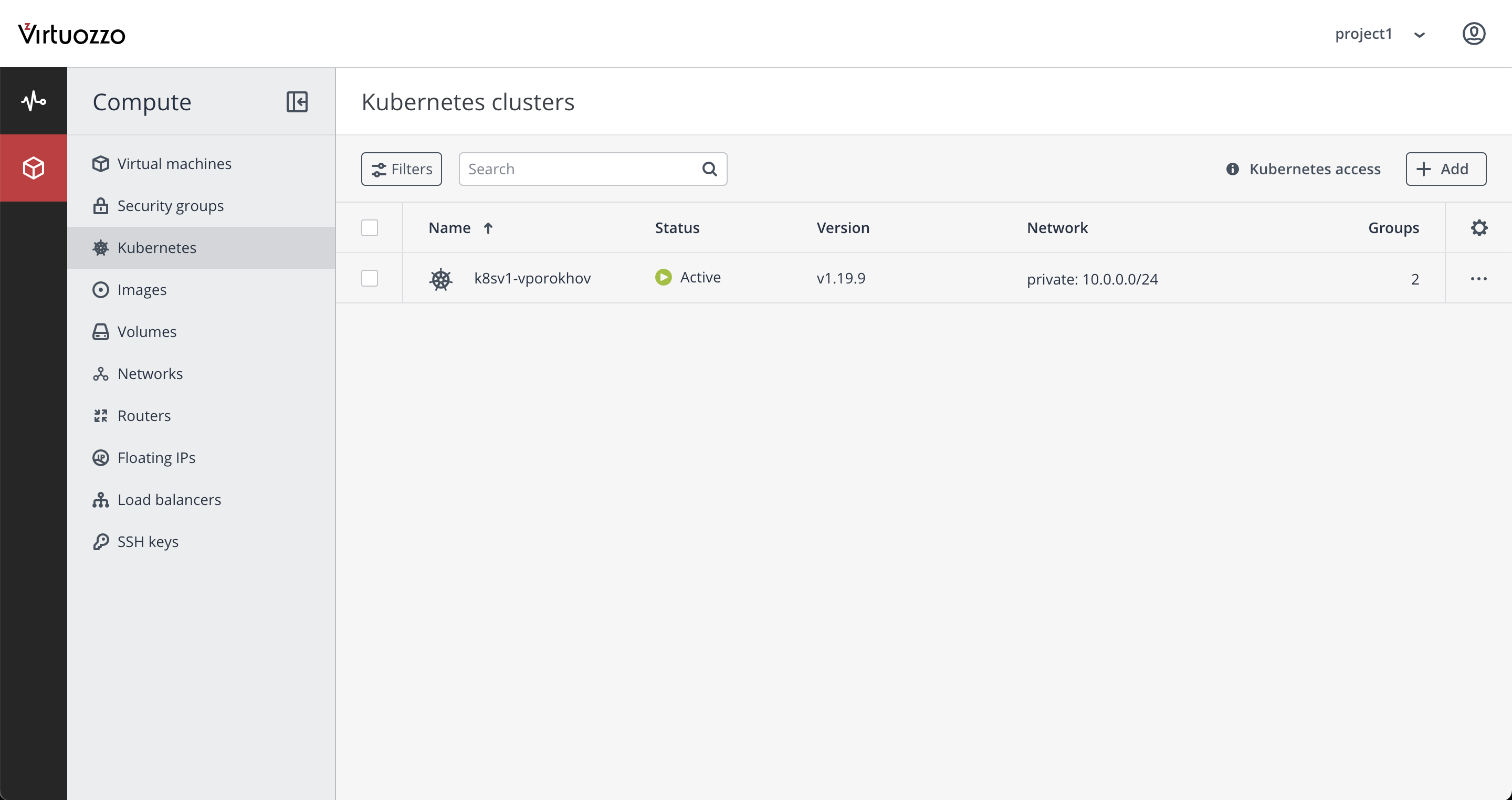Select all clusters header checkbox

click(x=369, y=228)
